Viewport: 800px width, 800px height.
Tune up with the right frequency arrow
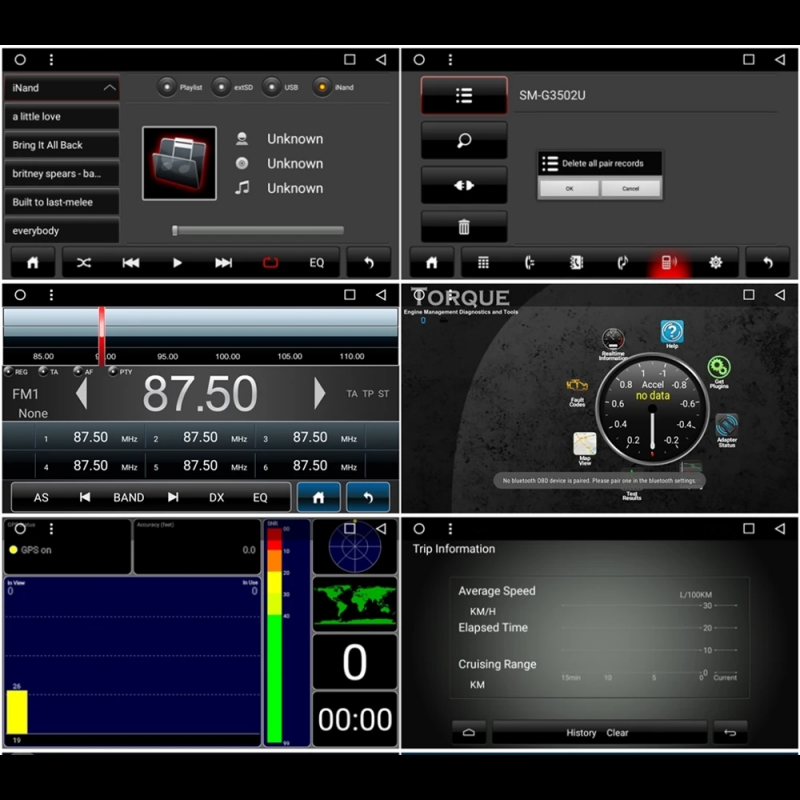[319, 394]
